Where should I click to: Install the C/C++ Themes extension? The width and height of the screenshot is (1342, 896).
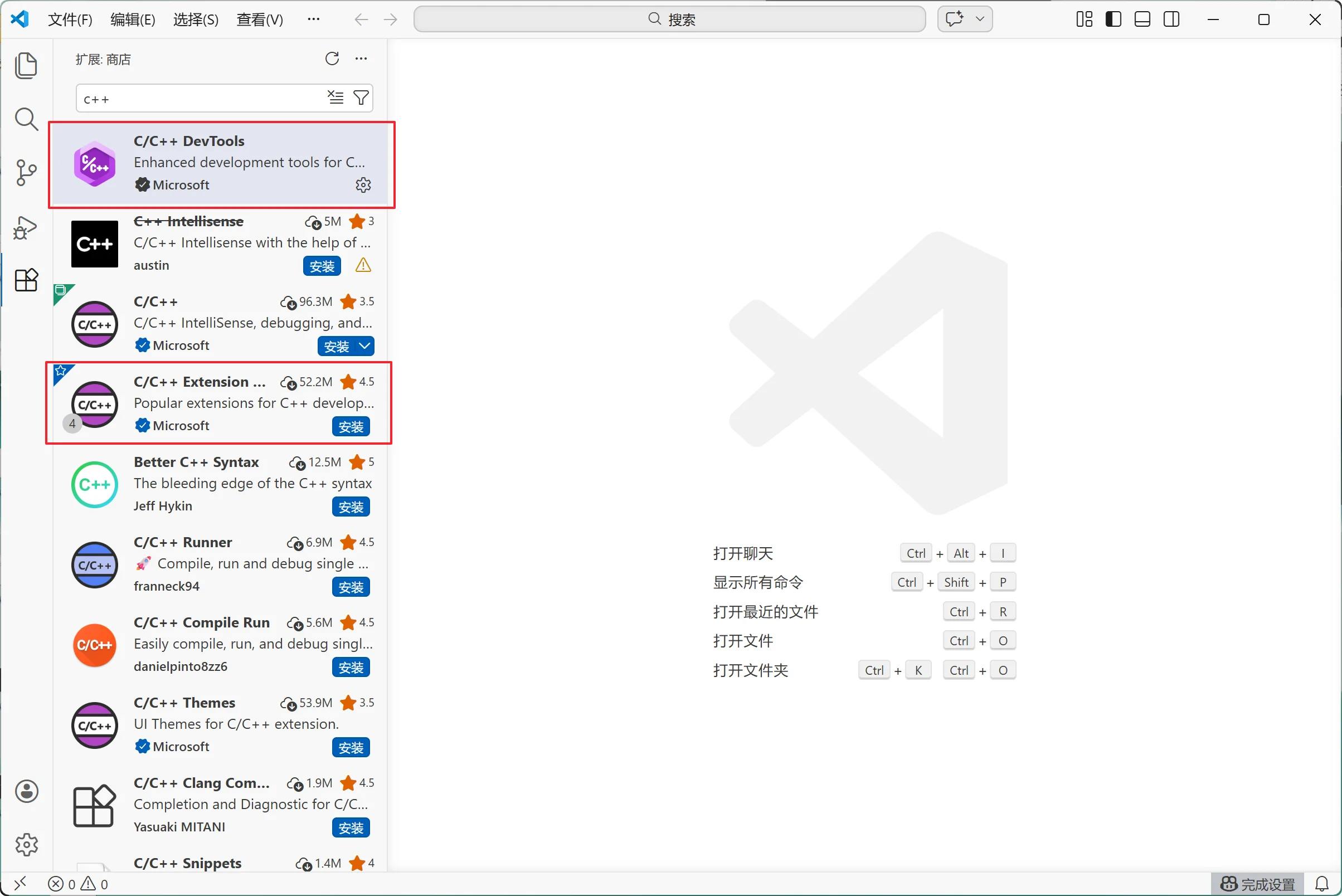(351, 747)
